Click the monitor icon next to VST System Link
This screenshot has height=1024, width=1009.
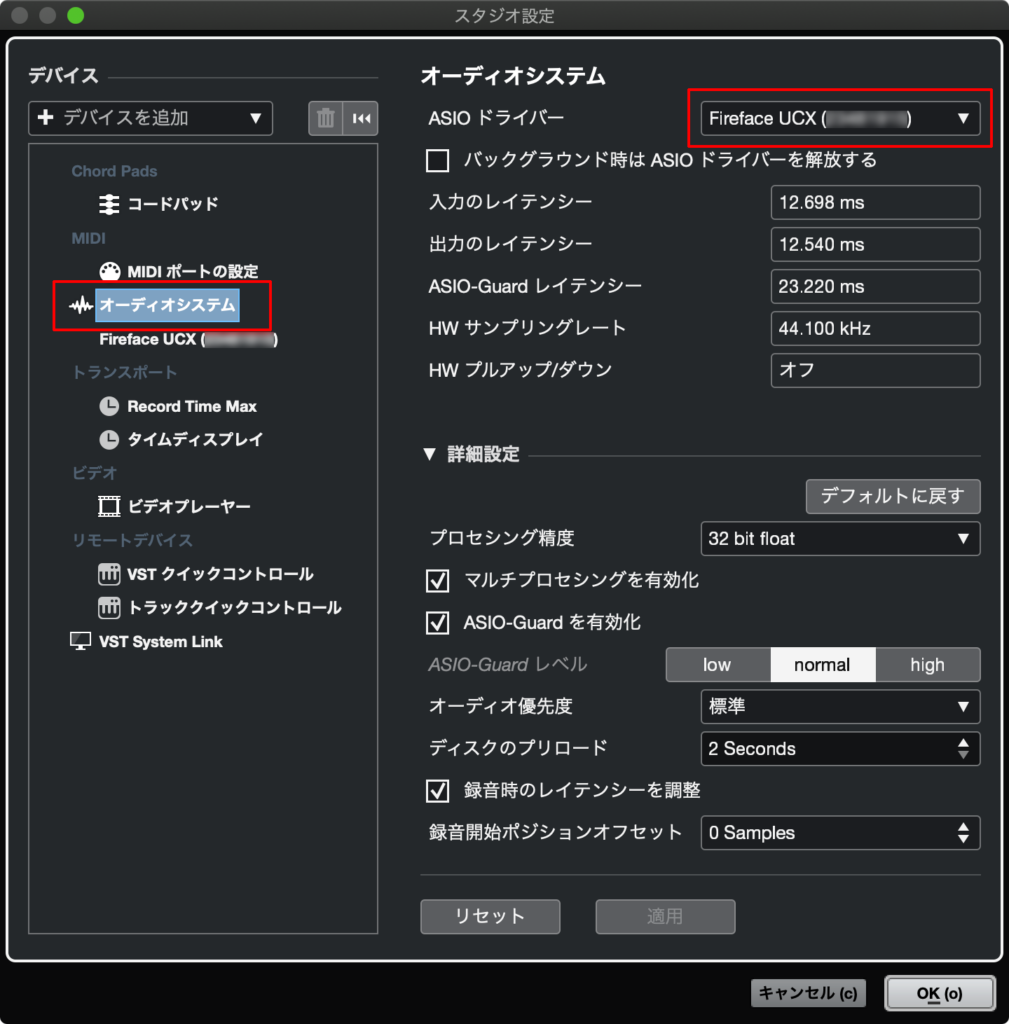(x=81, y=641)
